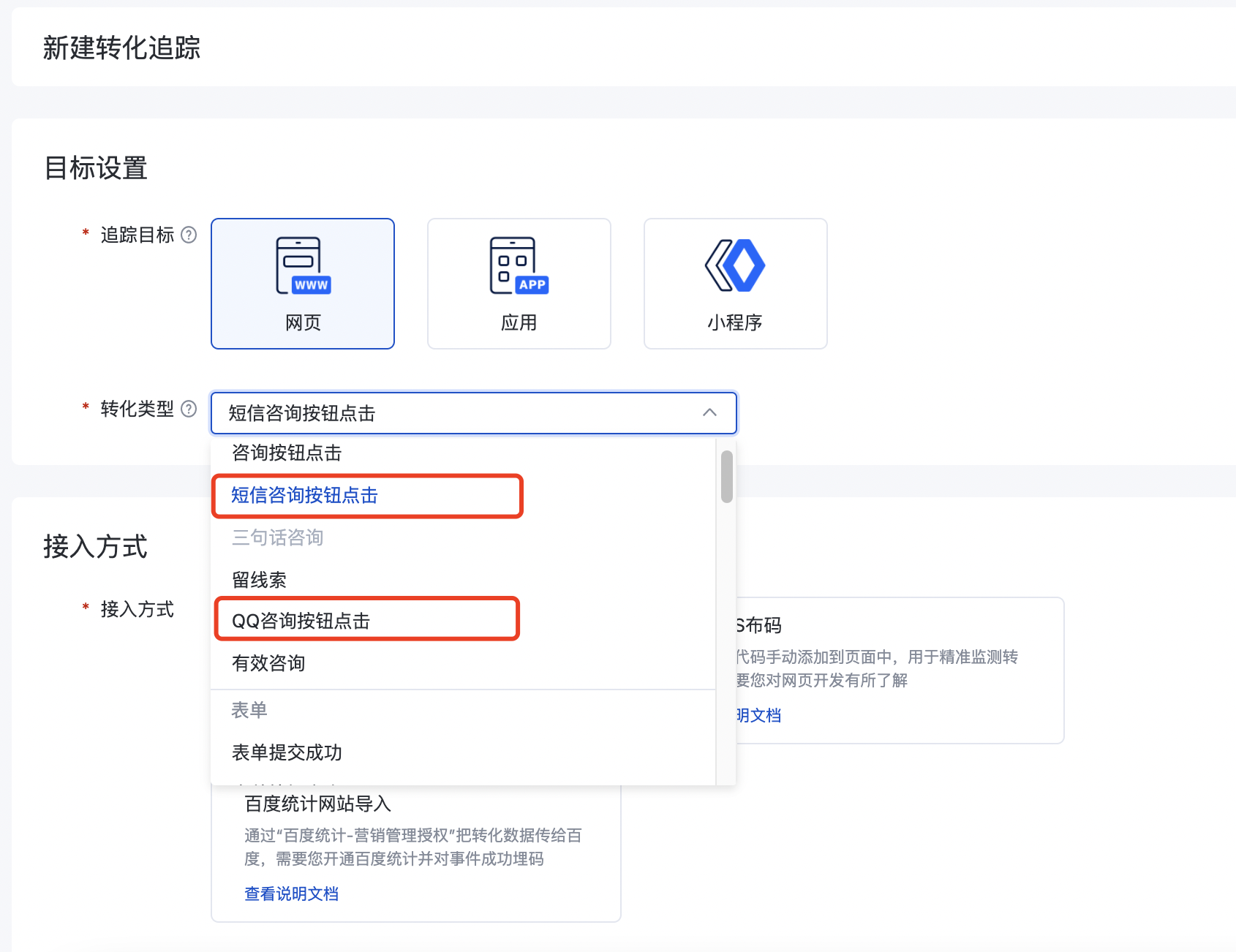
Task: Select 留线索 from conversion type list
Action: pyautogui.click(x=259, y=580)
